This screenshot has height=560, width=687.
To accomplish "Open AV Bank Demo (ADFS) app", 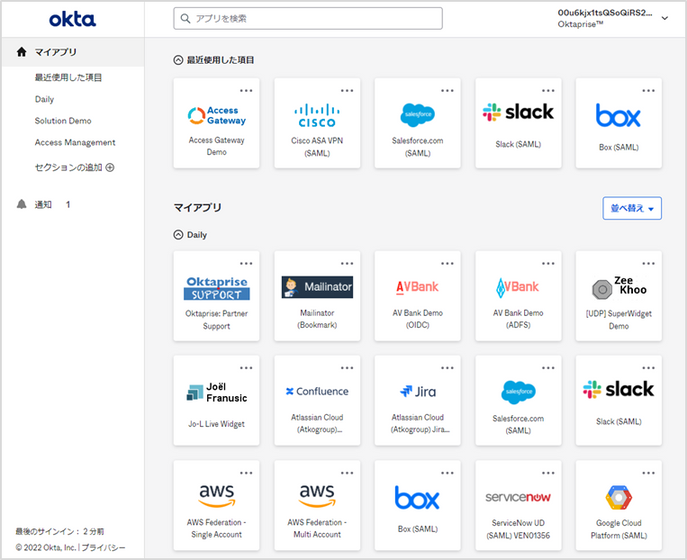I will 518,296.
